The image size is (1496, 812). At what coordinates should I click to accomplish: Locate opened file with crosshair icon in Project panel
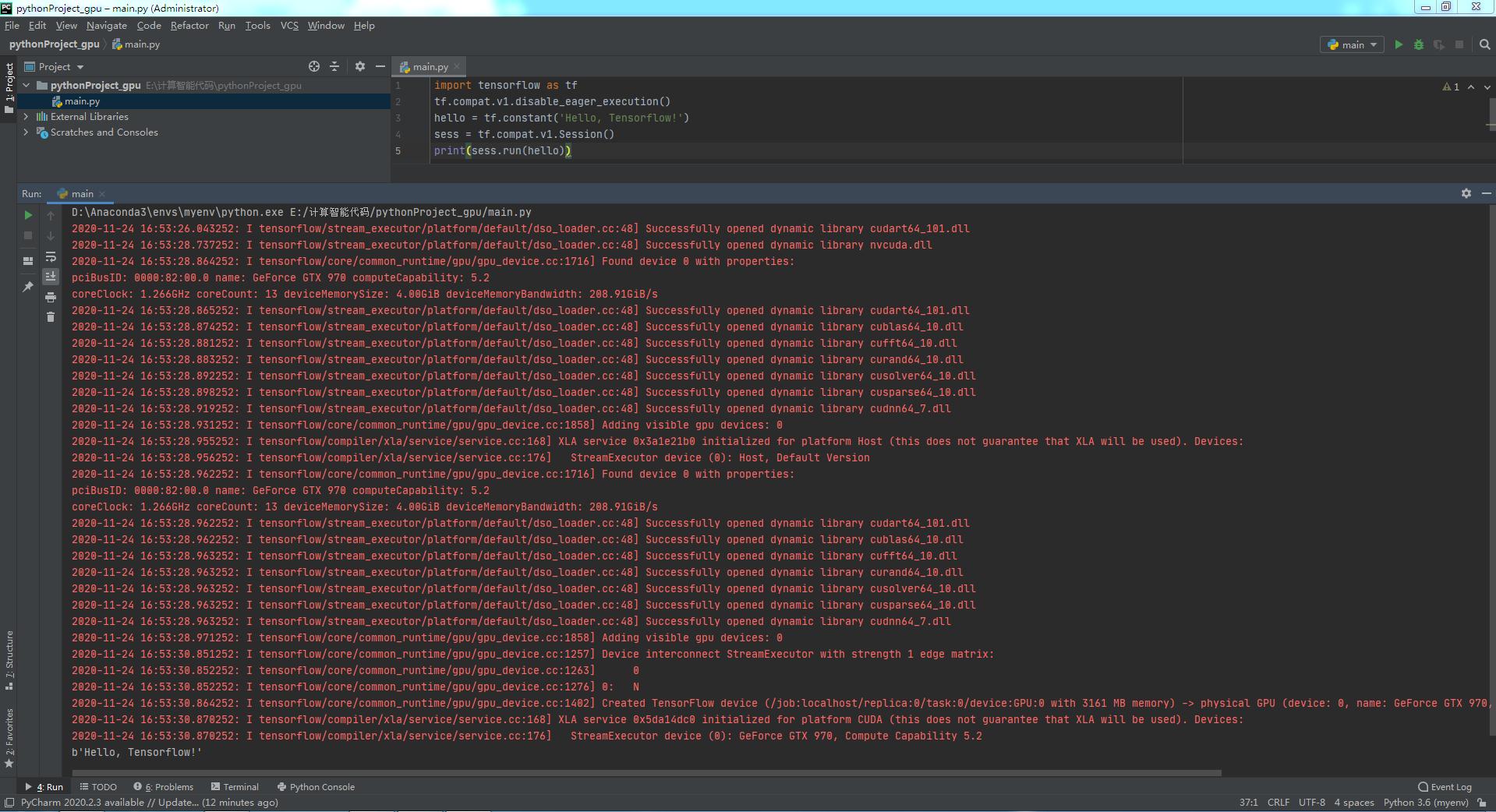[x=314, y=66]
